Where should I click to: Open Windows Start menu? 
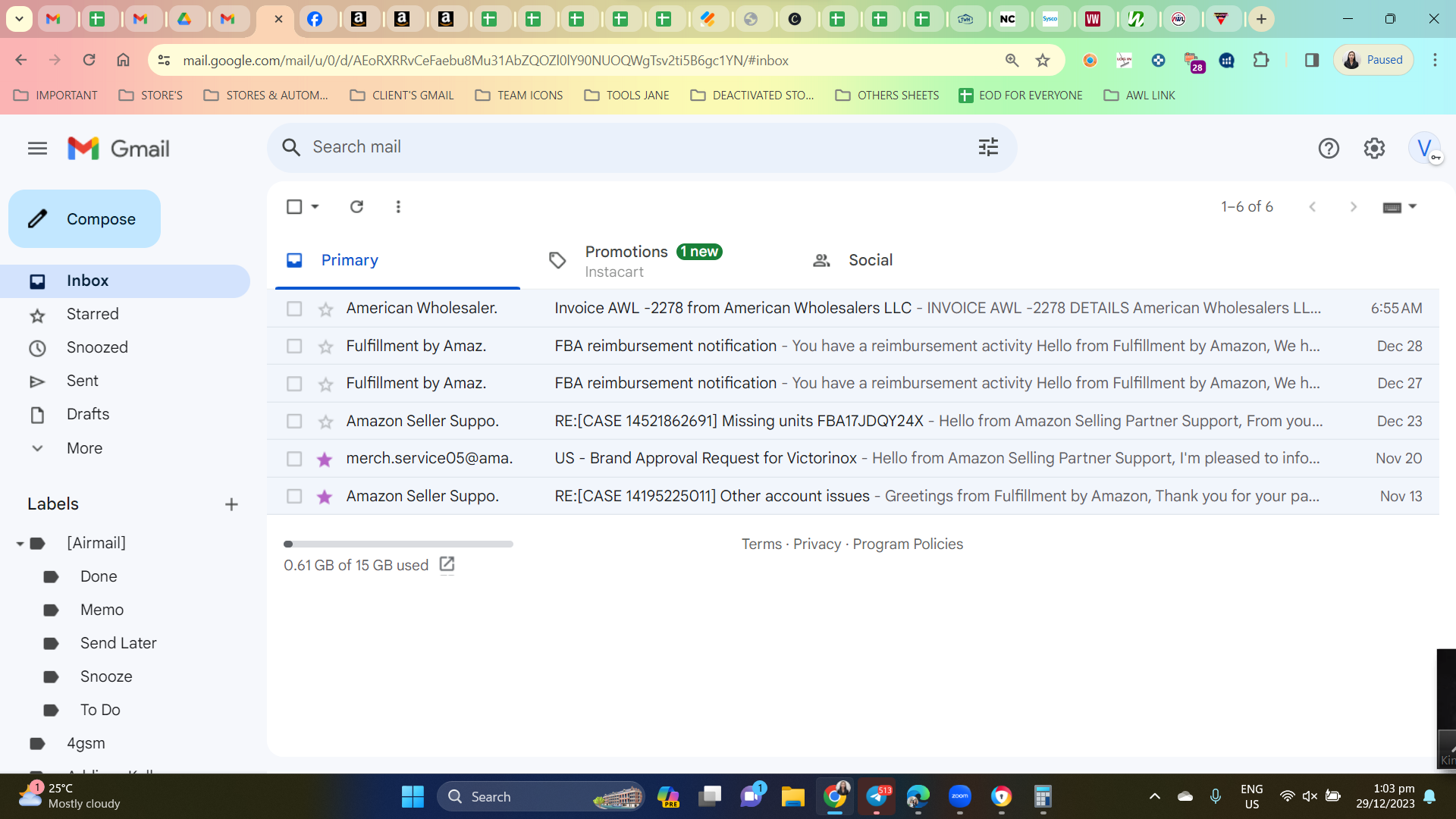click(413, 797)
